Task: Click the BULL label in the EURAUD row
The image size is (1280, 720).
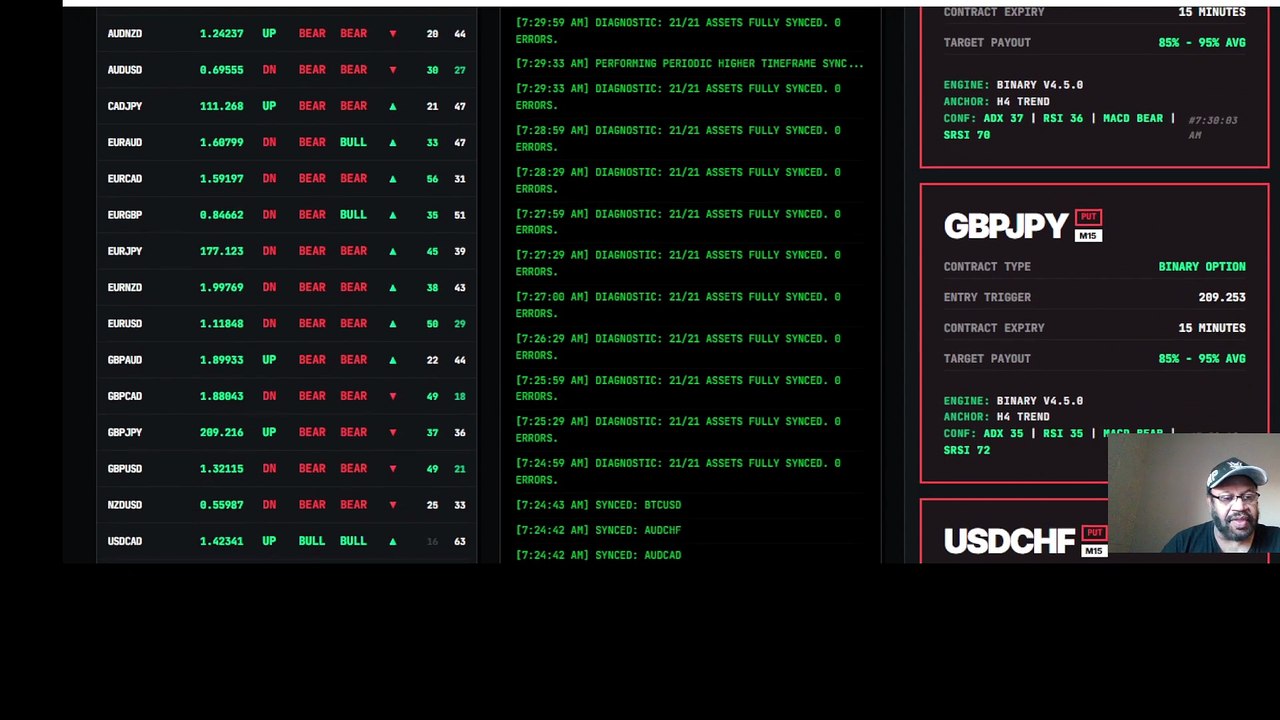Action: 353,142
